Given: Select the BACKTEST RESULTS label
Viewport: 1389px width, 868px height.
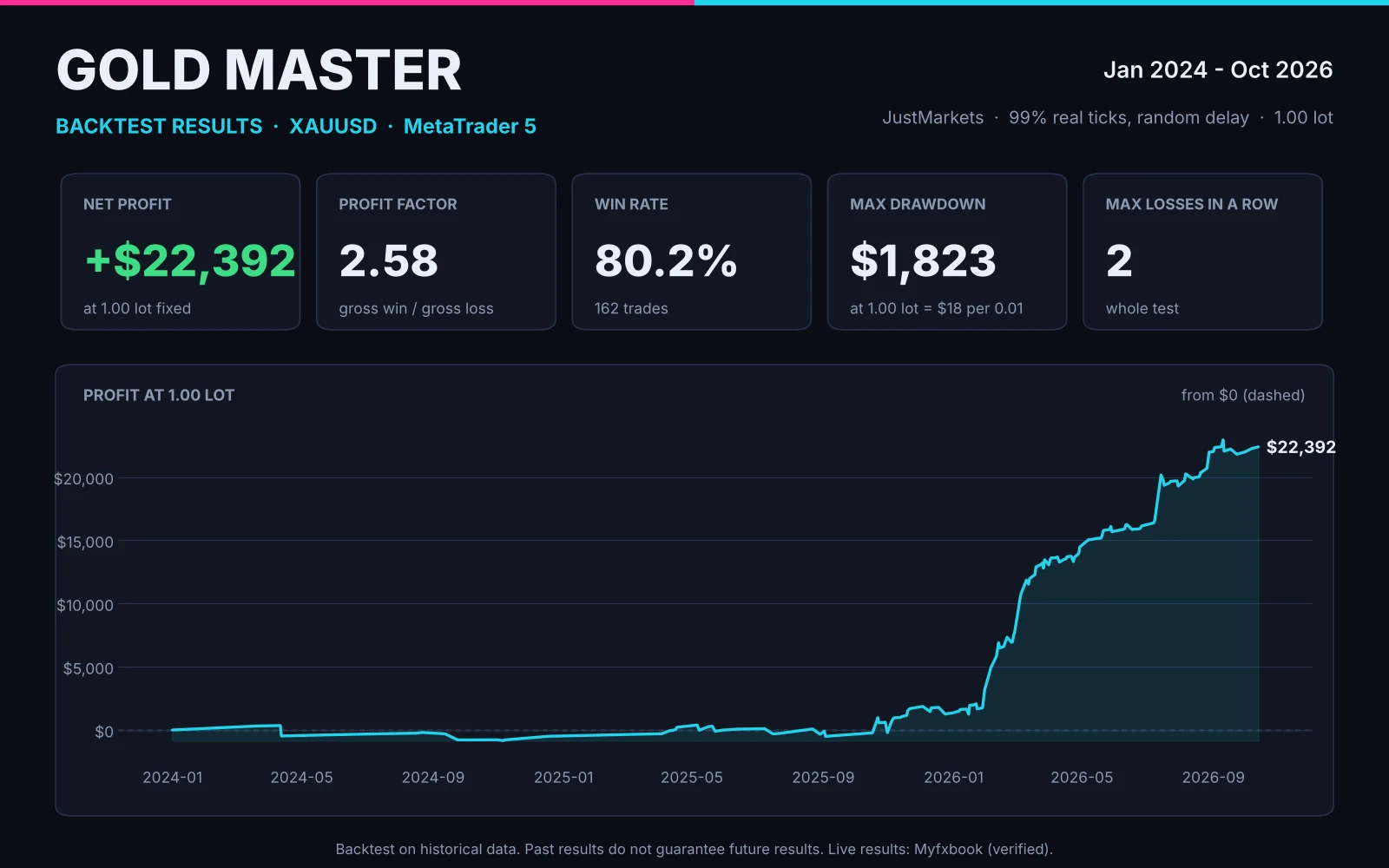Looking at the screenshot, I should point(159,126).
